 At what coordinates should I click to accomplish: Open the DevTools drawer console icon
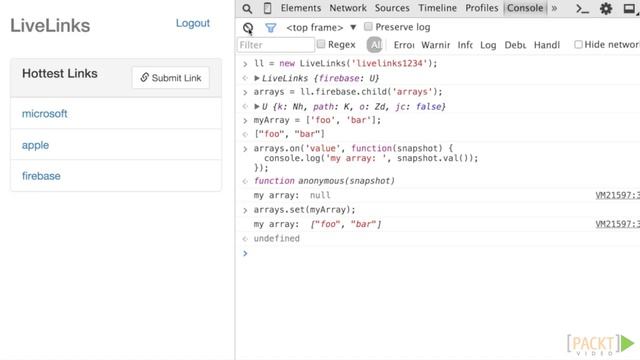point(582,9)
